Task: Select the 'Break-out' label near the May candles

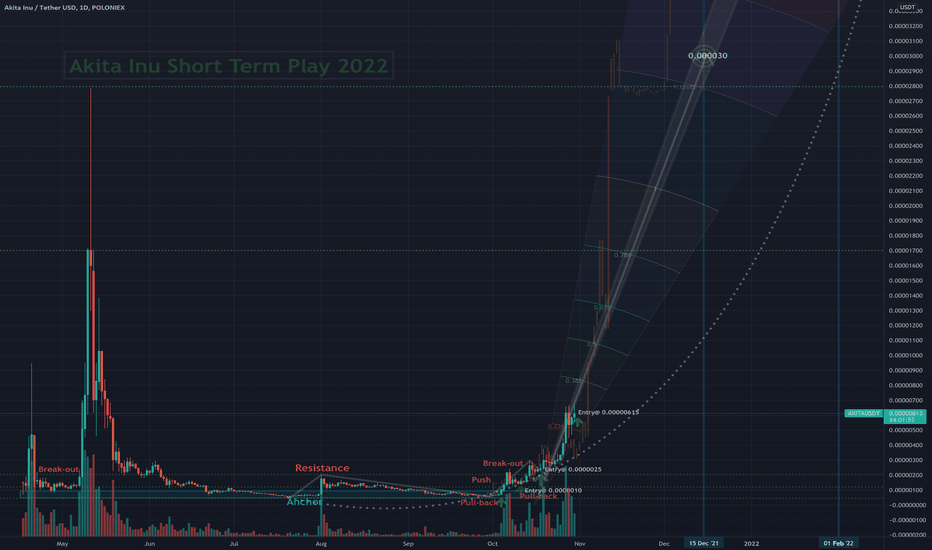Action: click(58, 469)
